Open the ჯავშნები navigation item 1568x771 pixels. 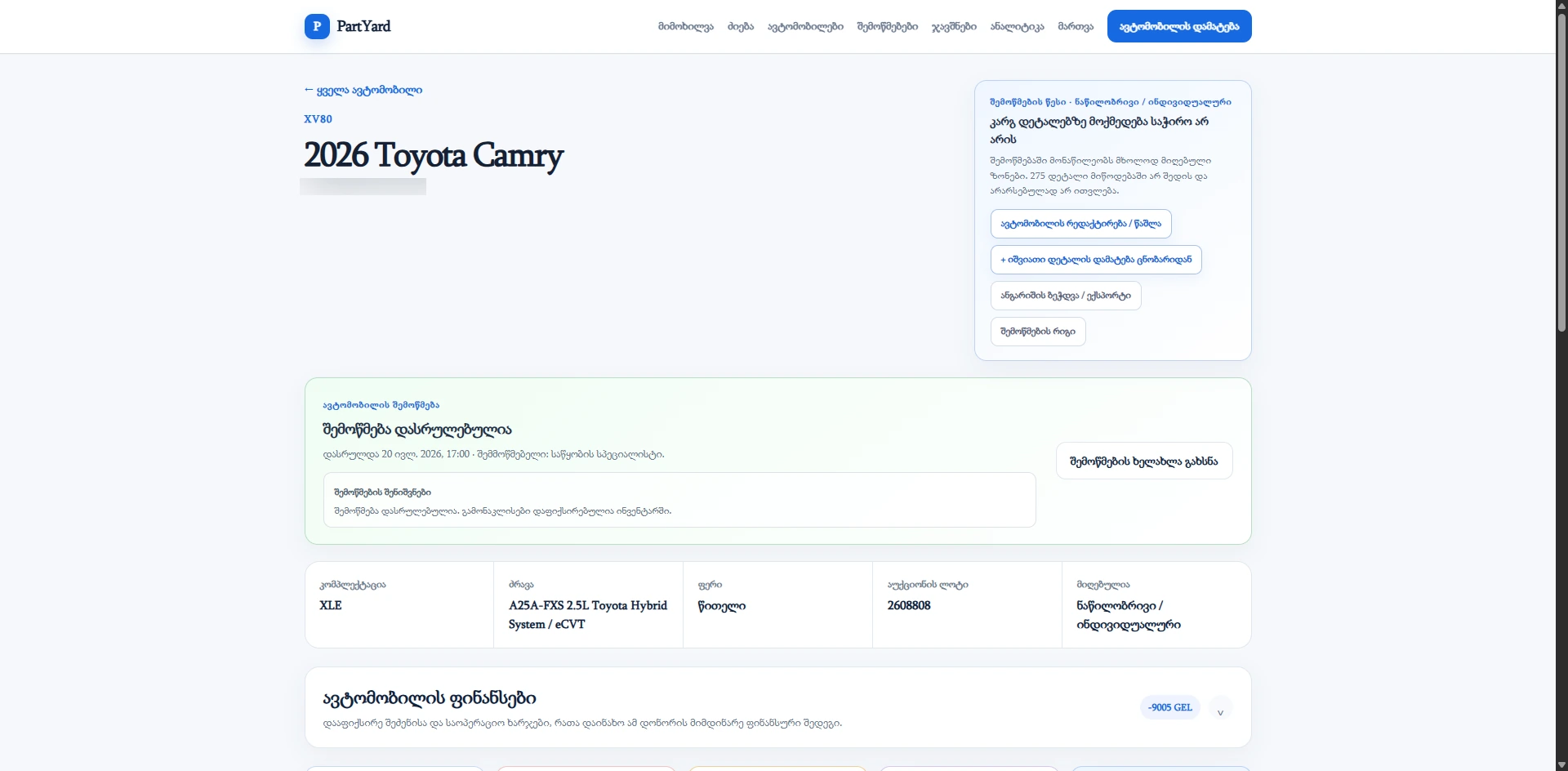point(954,26)
